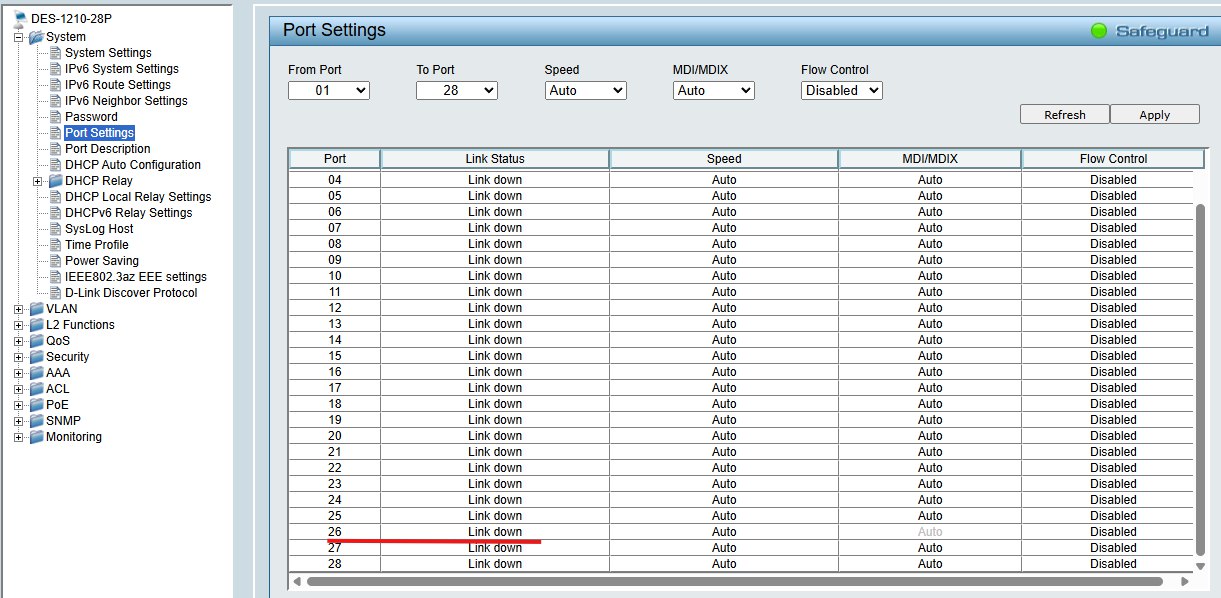Viewport: 1221px width, 598px height.
Task: Click the Port column header
Action: [335, 159]
